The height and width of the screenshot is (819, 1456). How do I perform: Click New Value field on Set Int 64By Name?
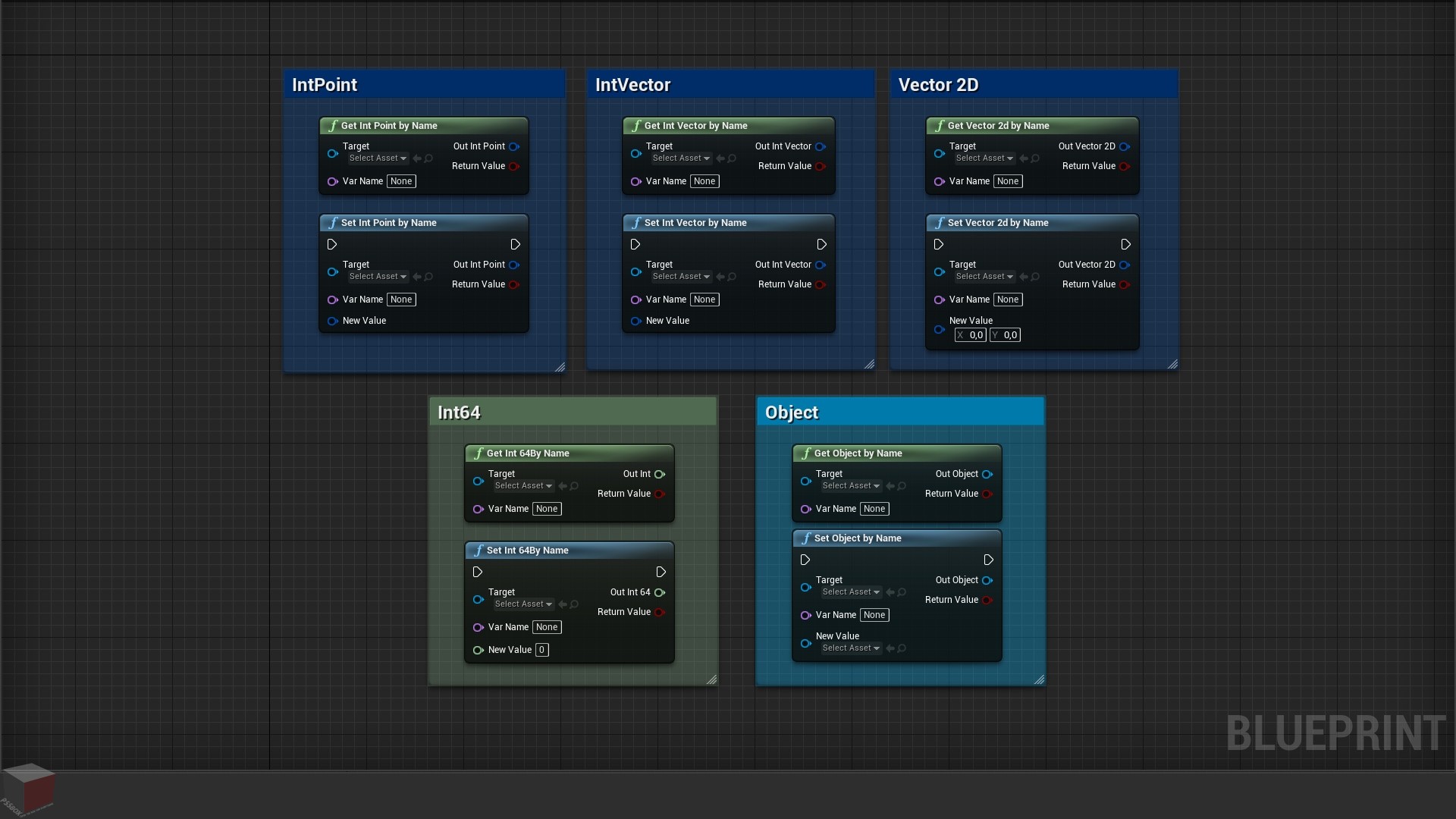[x=541, y=650]
